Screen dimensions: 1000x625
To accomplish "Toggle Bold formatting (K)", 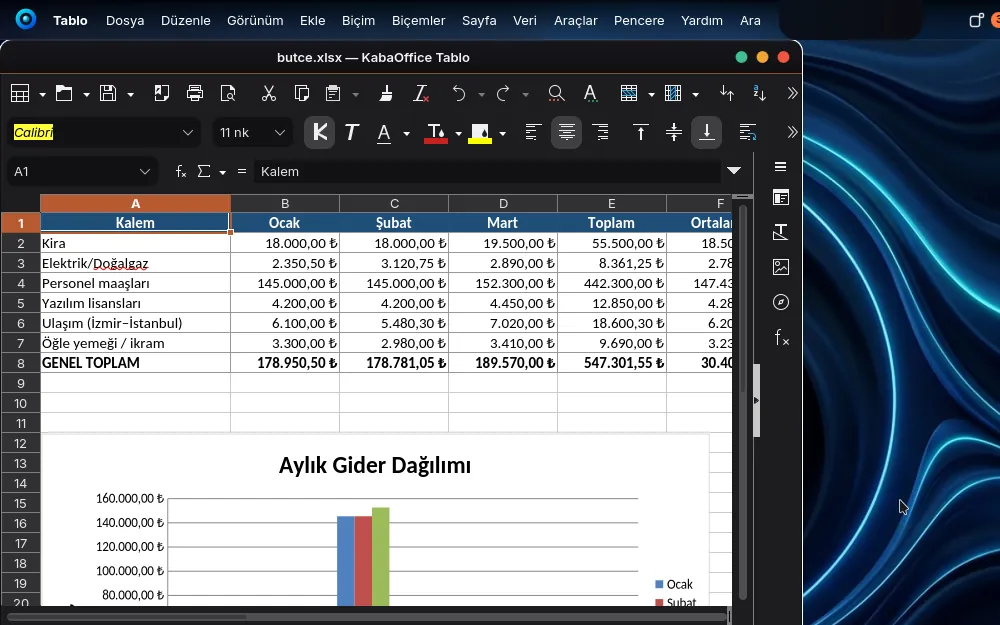I will pyautogui.click(x=320, y=133).
